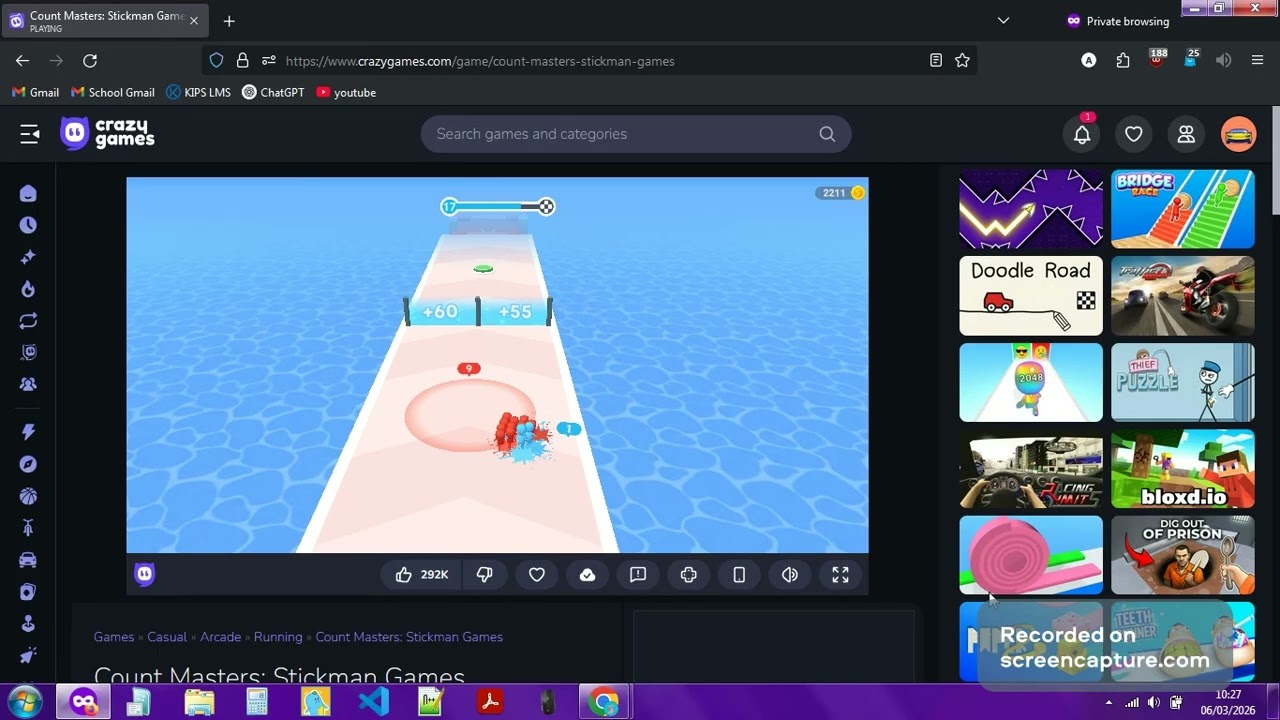Image resolution: width=1280 pixels, height=720 pixels.
Task: Open game controls info icon
Action: point(688,574)
